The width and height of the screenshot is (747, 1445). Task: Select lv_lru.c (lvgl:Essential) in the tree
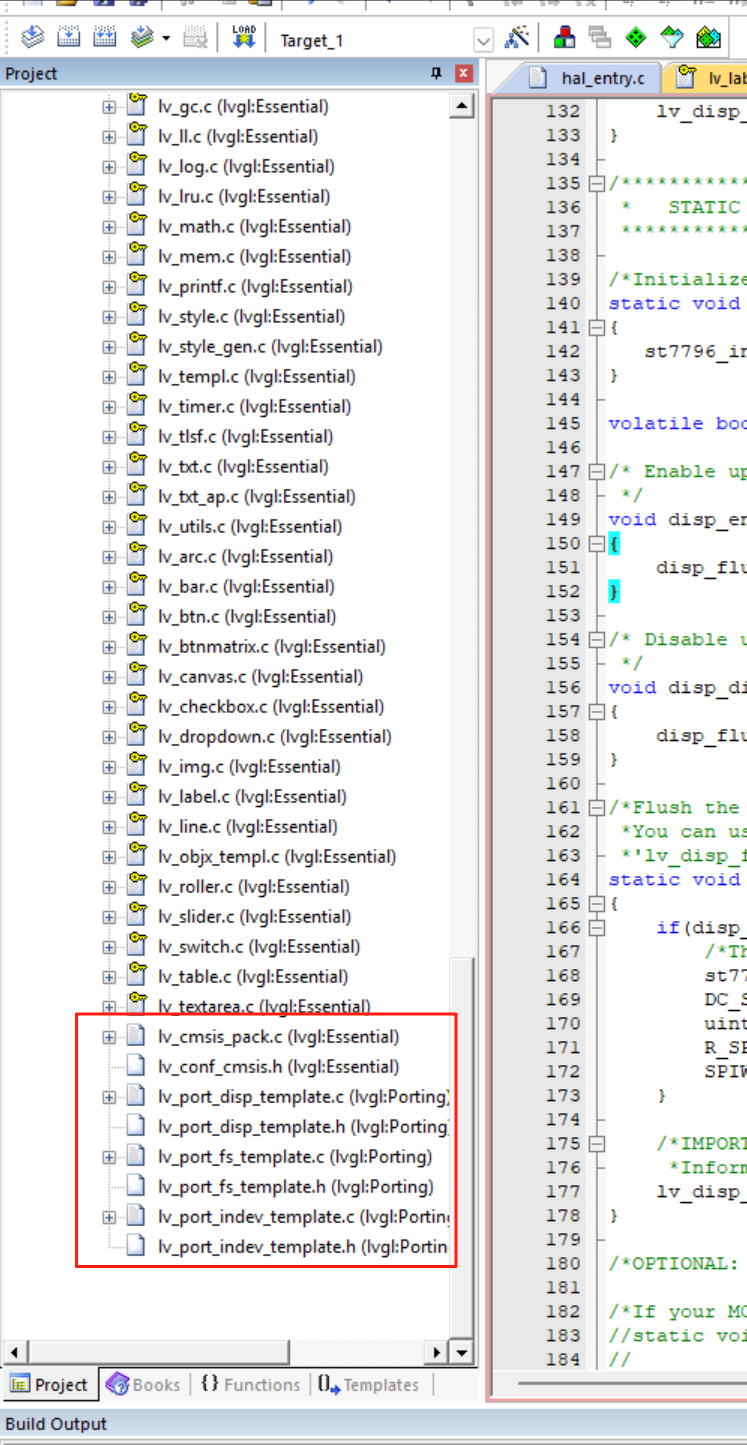click(244, 197)
